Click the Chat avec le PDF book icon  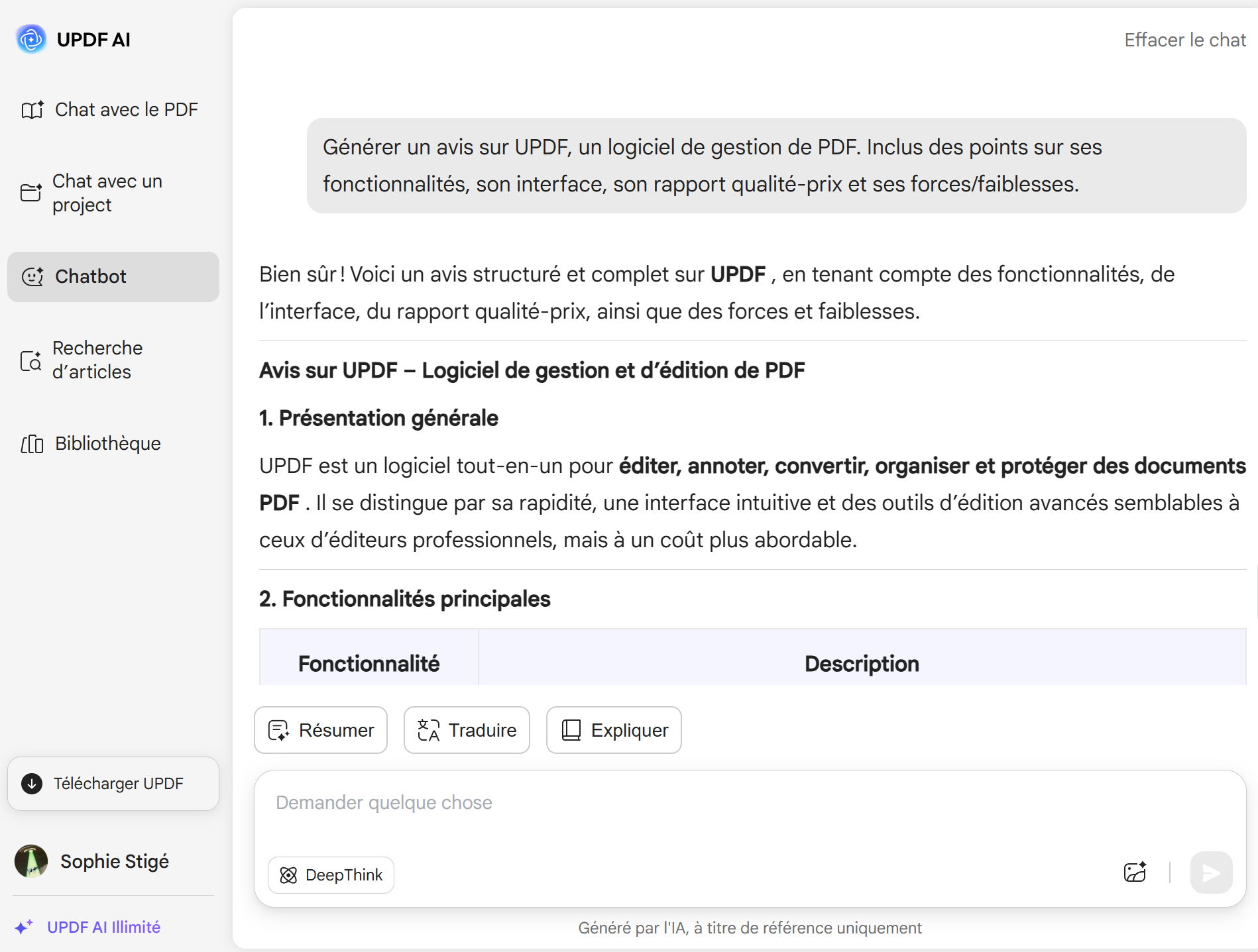pos(32,109)
